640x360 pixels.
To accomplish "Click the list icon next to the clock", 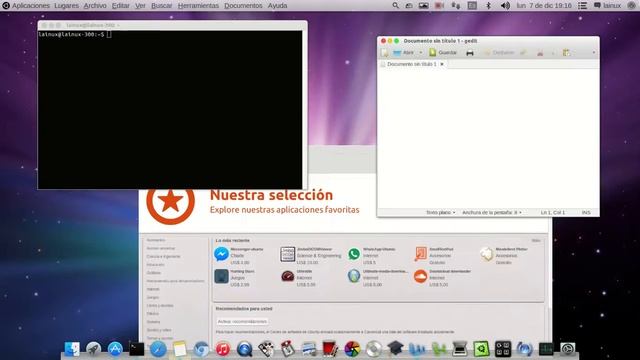I will [582, 6].
